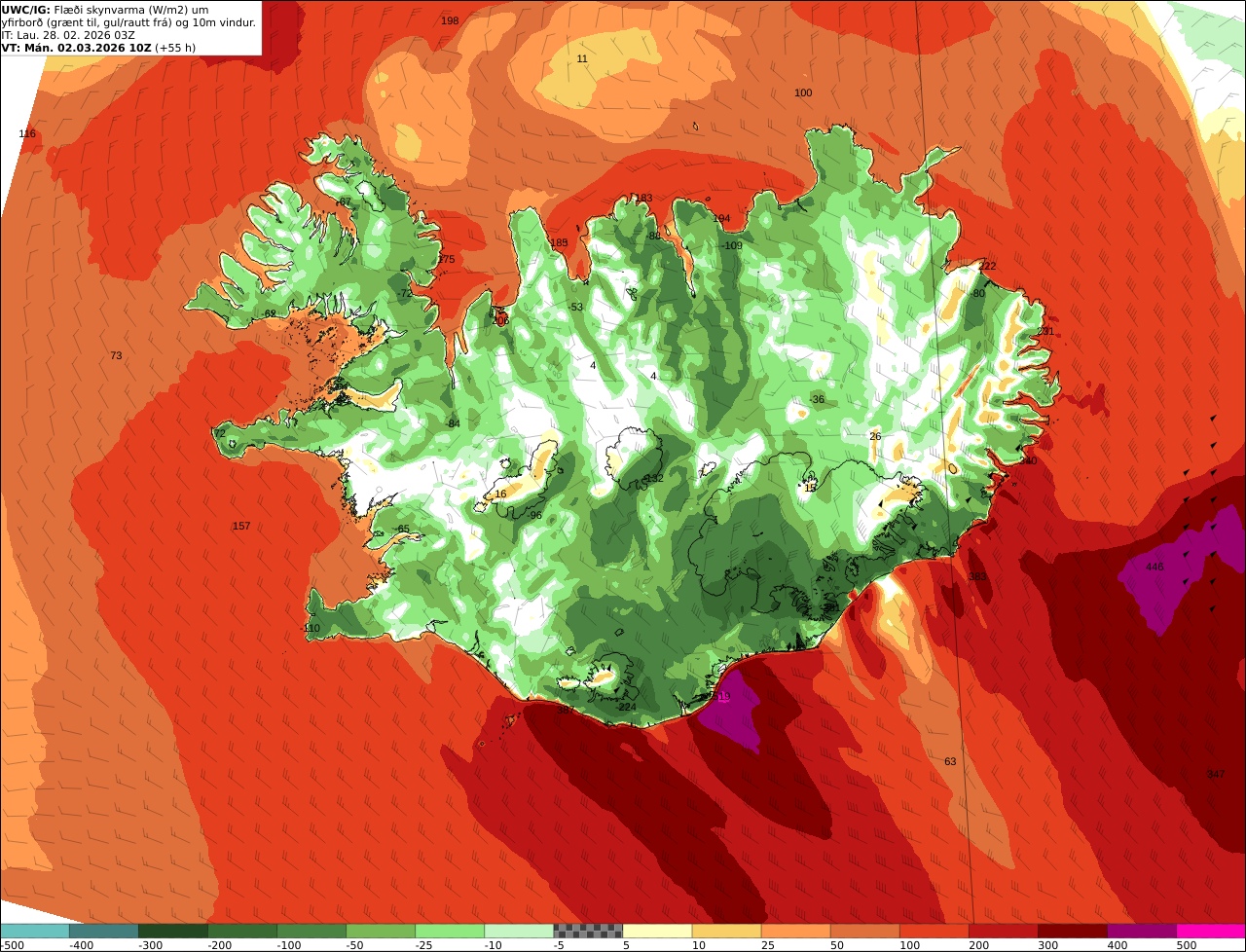Click the legend tick label -300

[151, 944]
